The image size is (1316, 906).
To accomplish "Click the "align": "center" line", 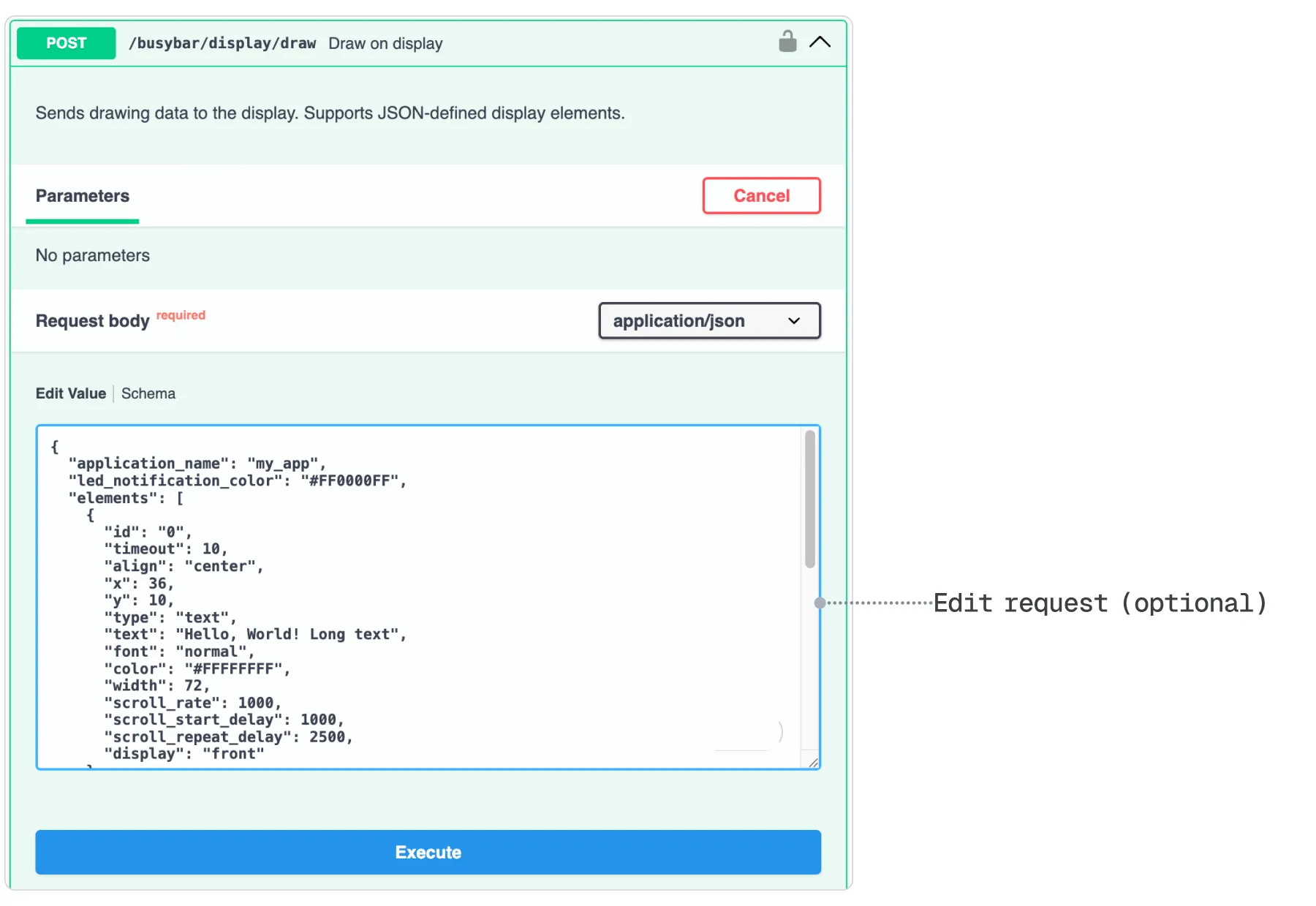I will pos(184,566).
